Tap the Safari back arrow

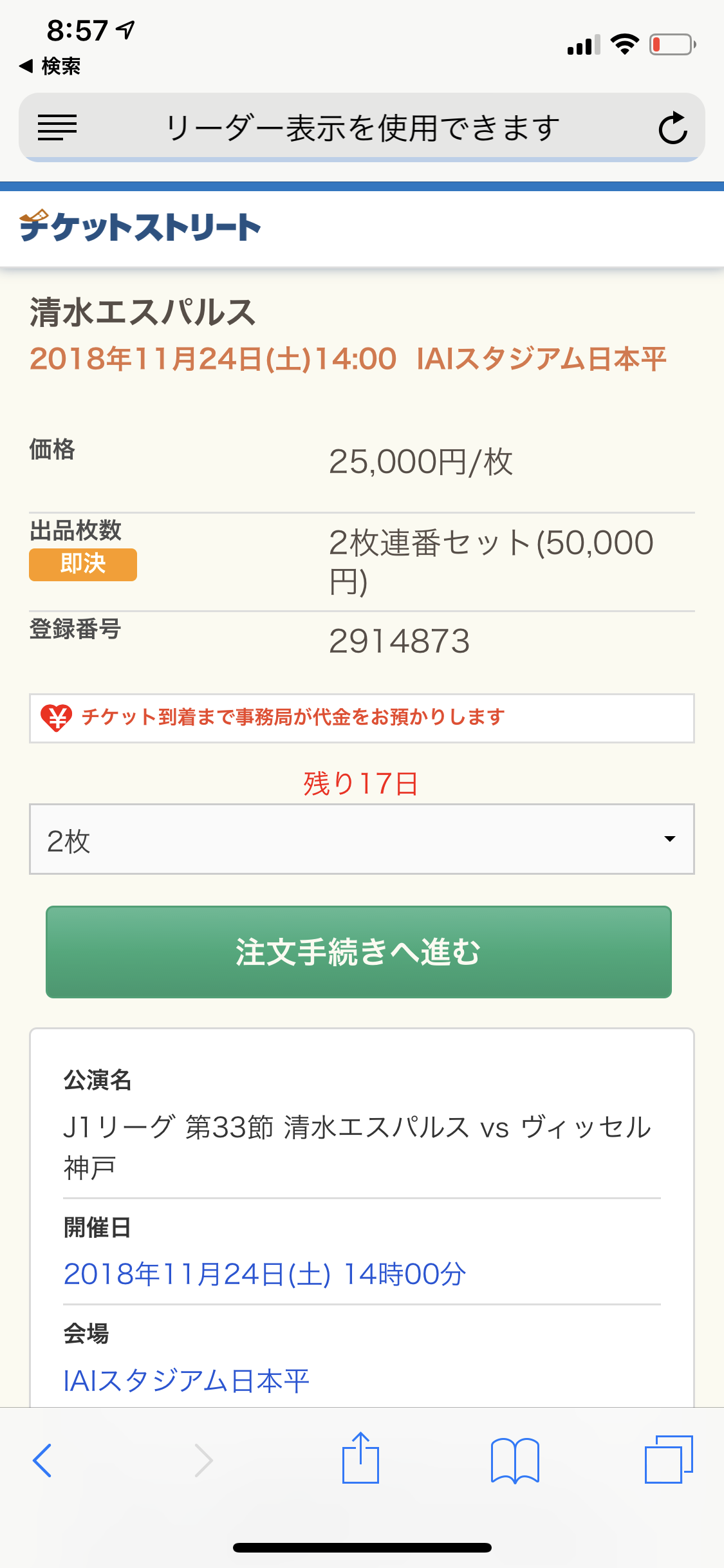[42, 1460]
